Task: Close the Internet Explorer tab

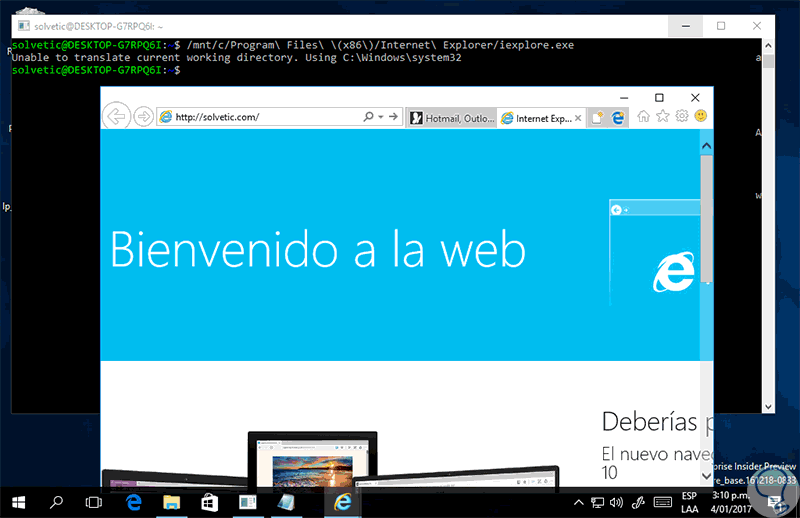Action: point(578,118)
